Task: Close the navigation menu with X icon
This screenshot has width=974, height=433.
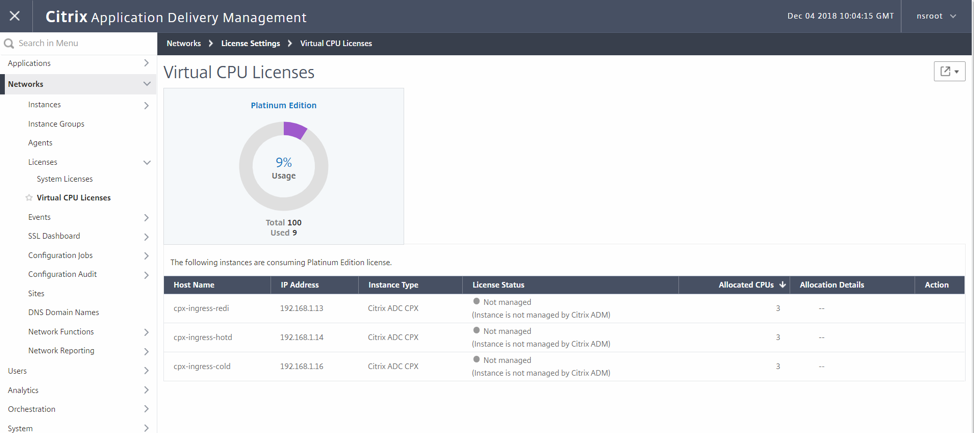Action: click(15, 16)
